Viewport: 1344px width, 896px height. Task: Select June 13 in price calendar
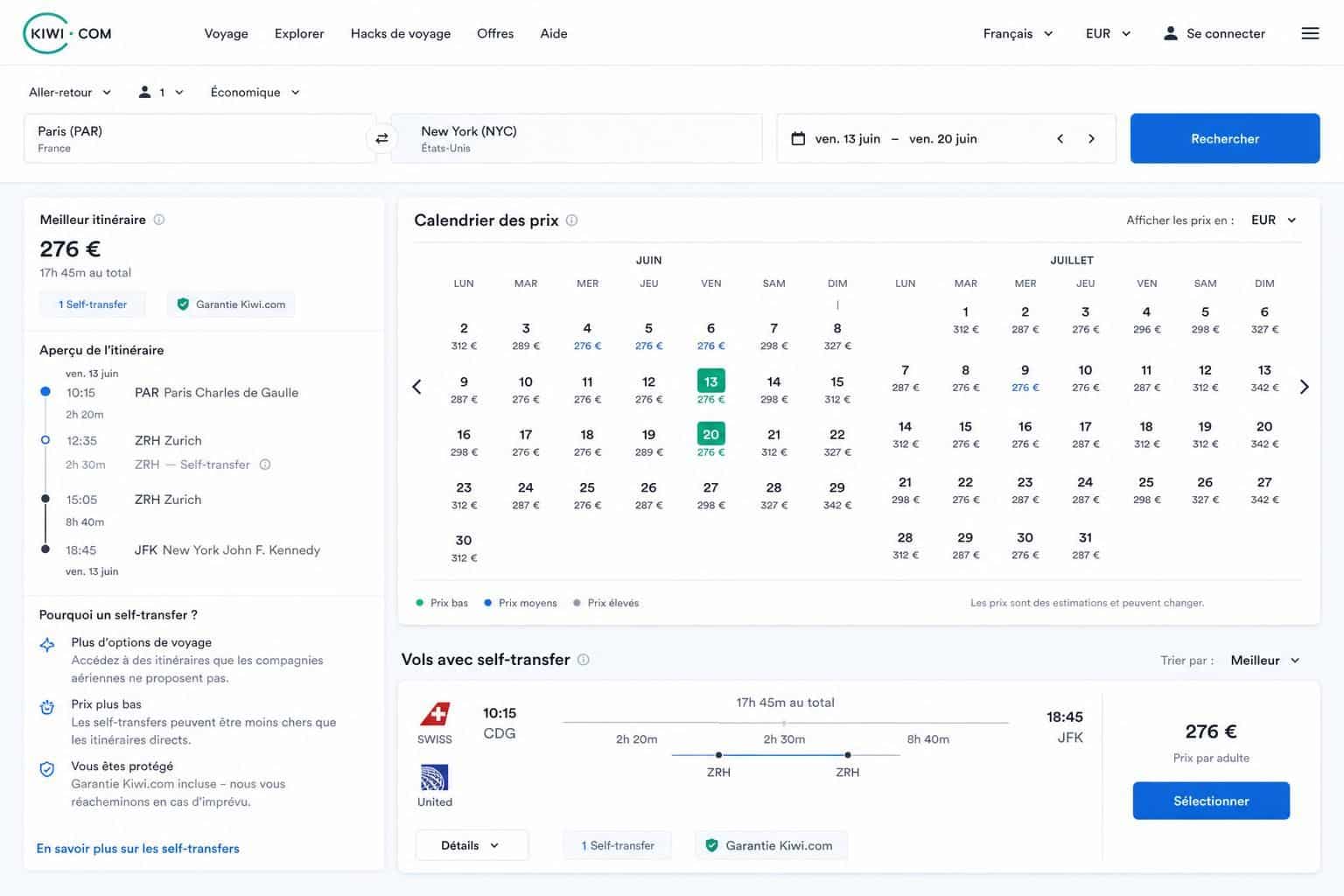pos(710,388)
